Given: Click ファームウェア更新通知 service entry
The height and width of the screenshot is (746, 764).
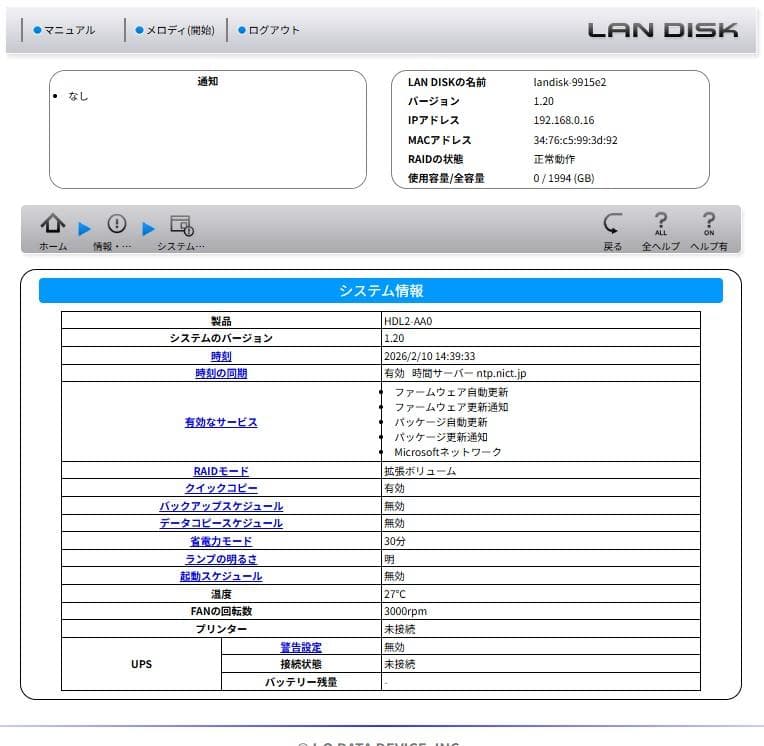Looking at the screenshot, I should pos(451,407).
